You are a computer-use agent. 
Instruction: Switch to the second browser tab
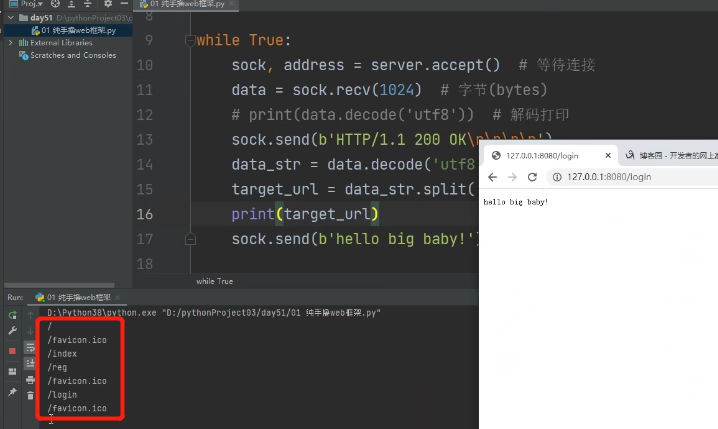pos(671,156)
